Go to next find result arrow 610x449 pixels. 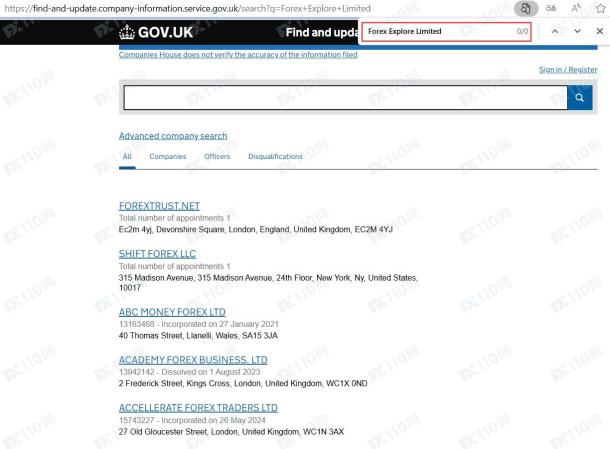tap(577, 32)
